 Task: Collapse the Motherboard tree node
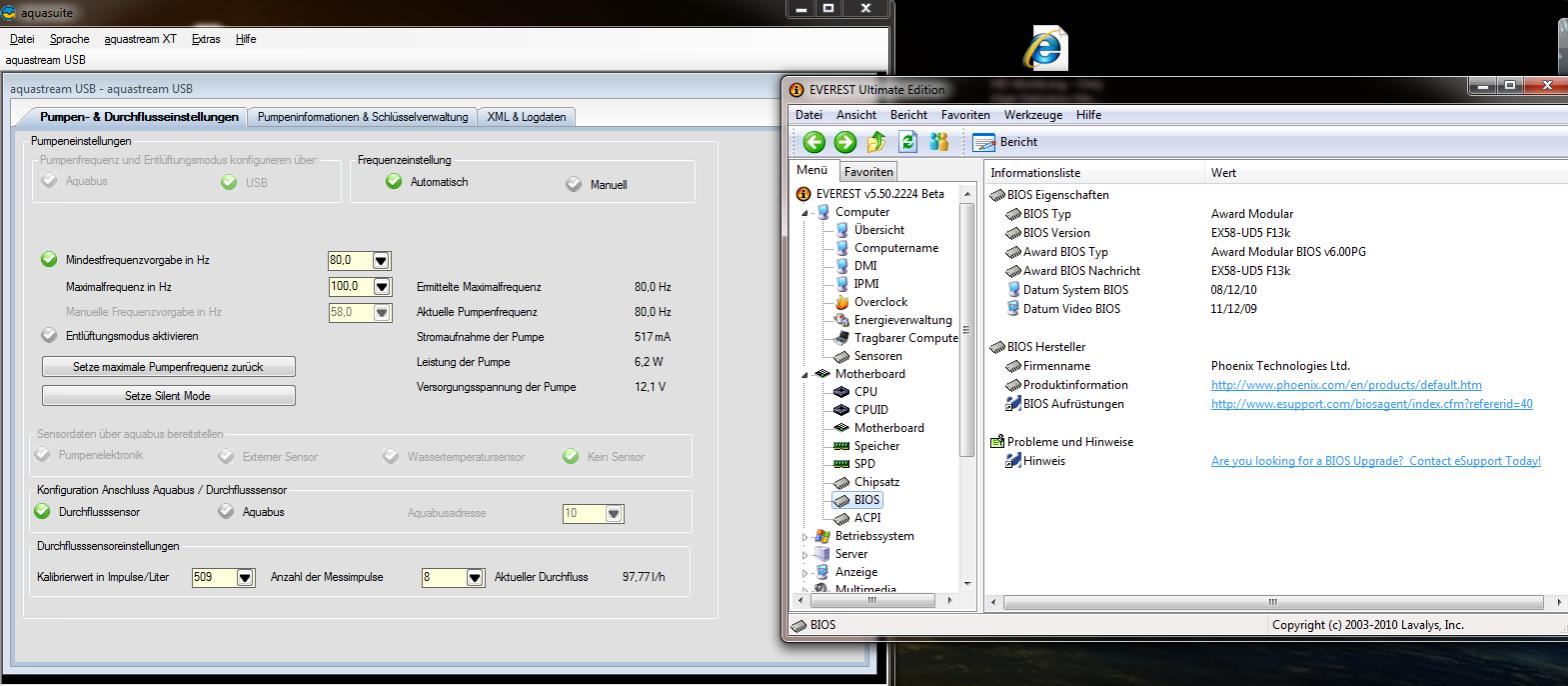805,375
